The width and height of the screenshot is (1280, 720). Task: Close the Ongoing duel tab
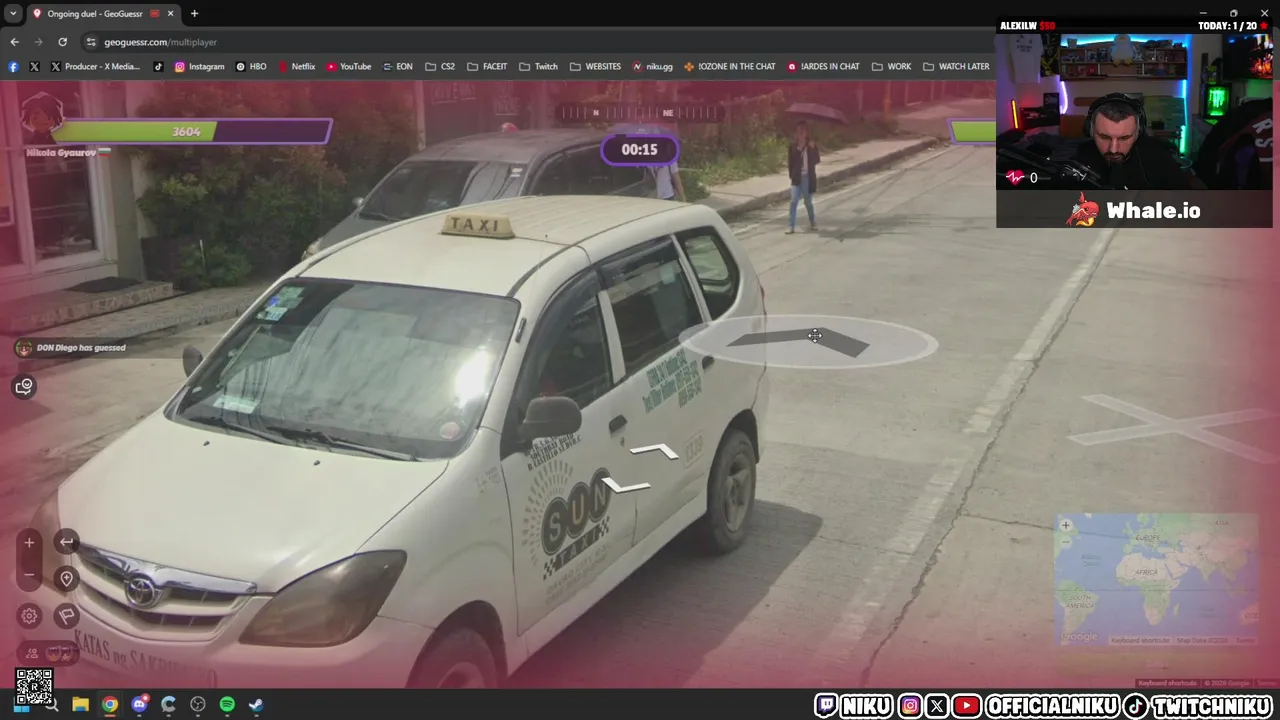point(170,13)
